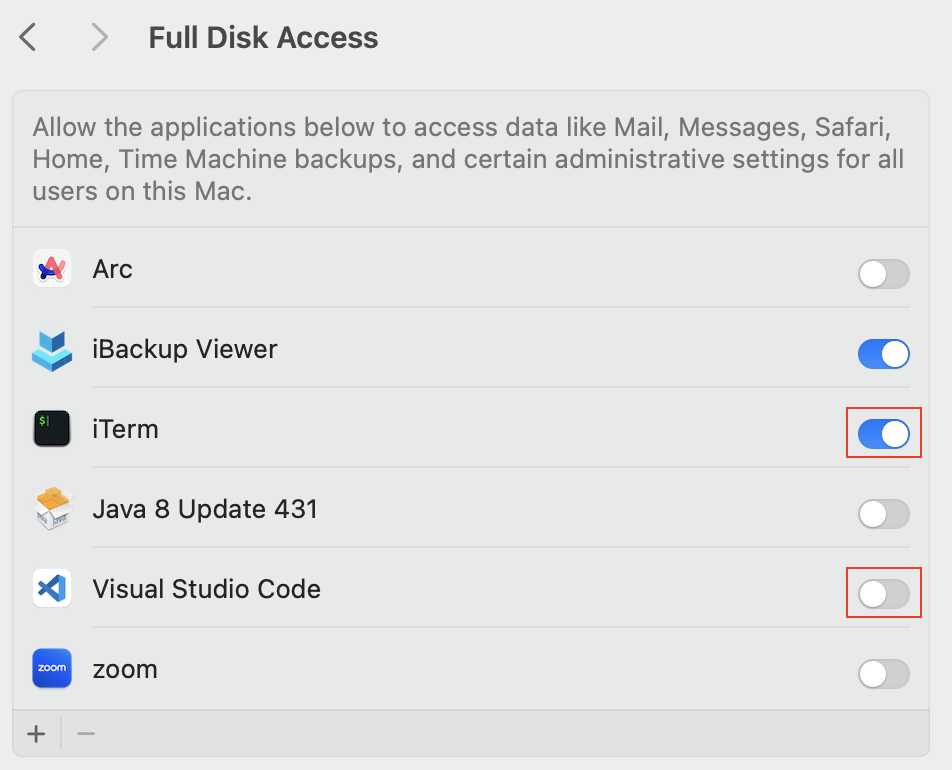Select the Visual Studio Code name text
Screen dimensions: 952x770
point(206,589)
